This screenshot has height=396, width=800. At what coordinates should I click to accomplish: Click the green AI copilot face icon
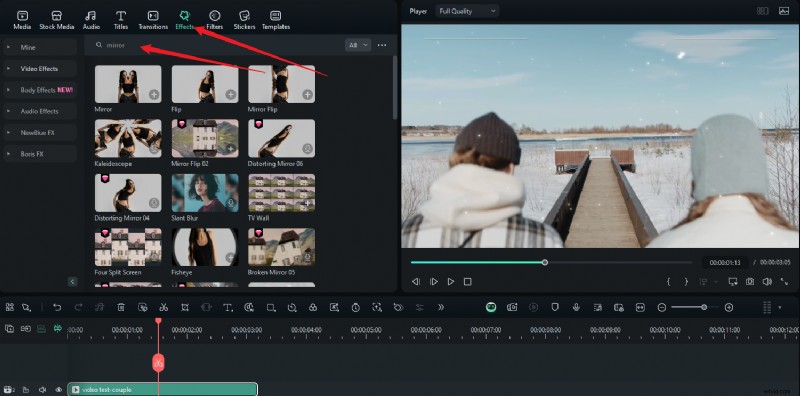point(491,307)
